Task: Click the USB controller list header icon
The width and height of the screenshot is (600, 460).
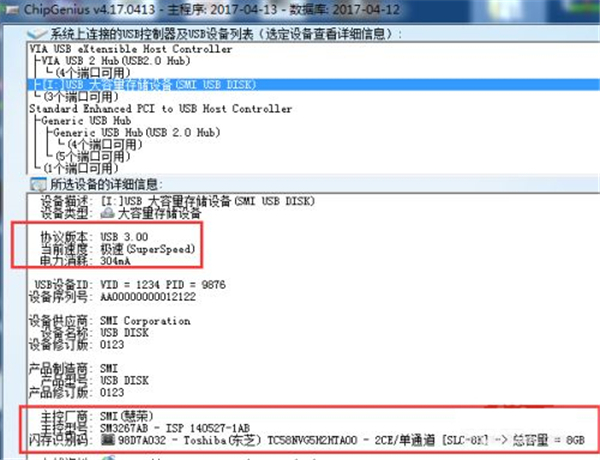Action: (x=37, y=33)
